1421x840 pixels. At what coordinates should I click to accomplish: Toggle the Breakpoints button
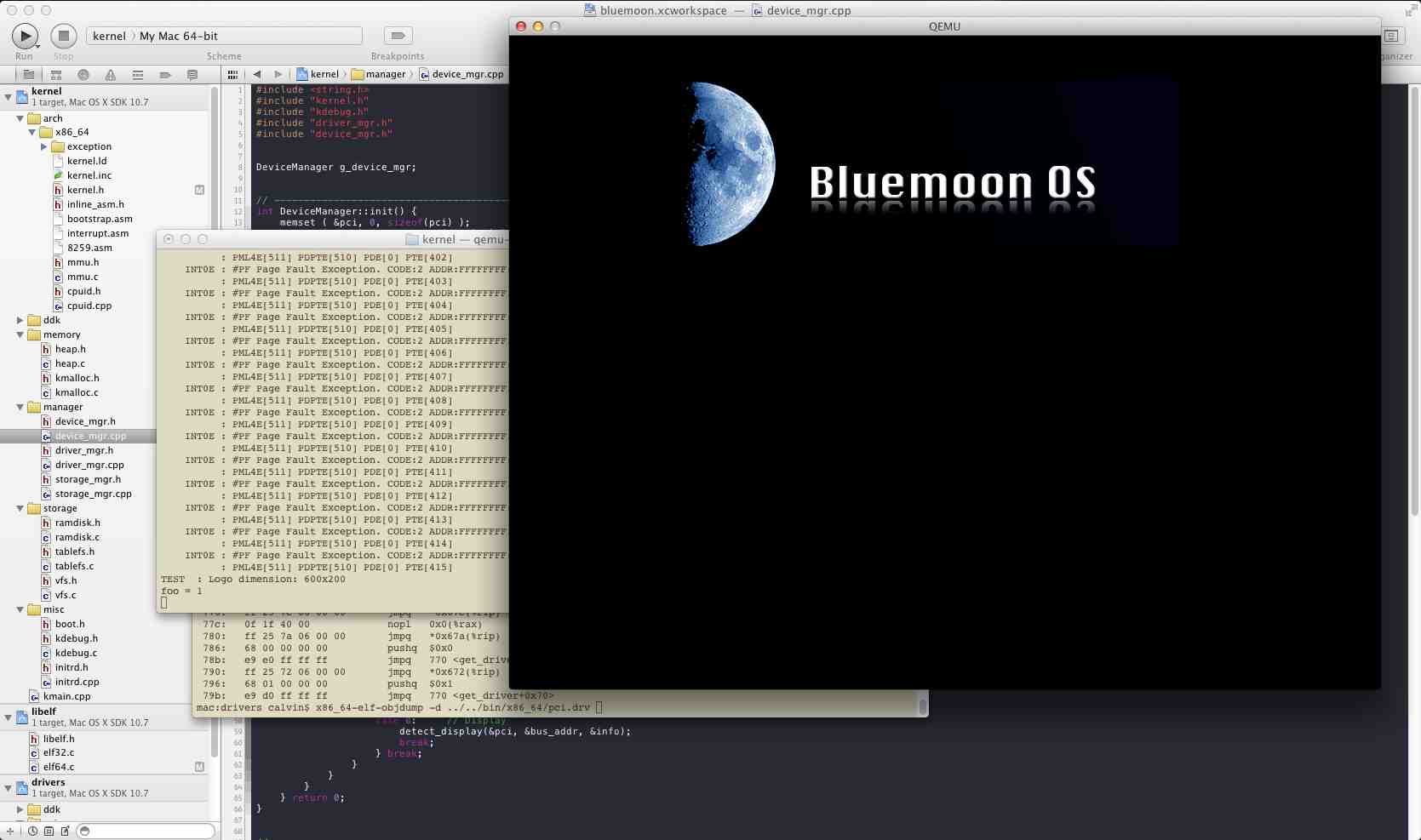click(x=398, y=36)
